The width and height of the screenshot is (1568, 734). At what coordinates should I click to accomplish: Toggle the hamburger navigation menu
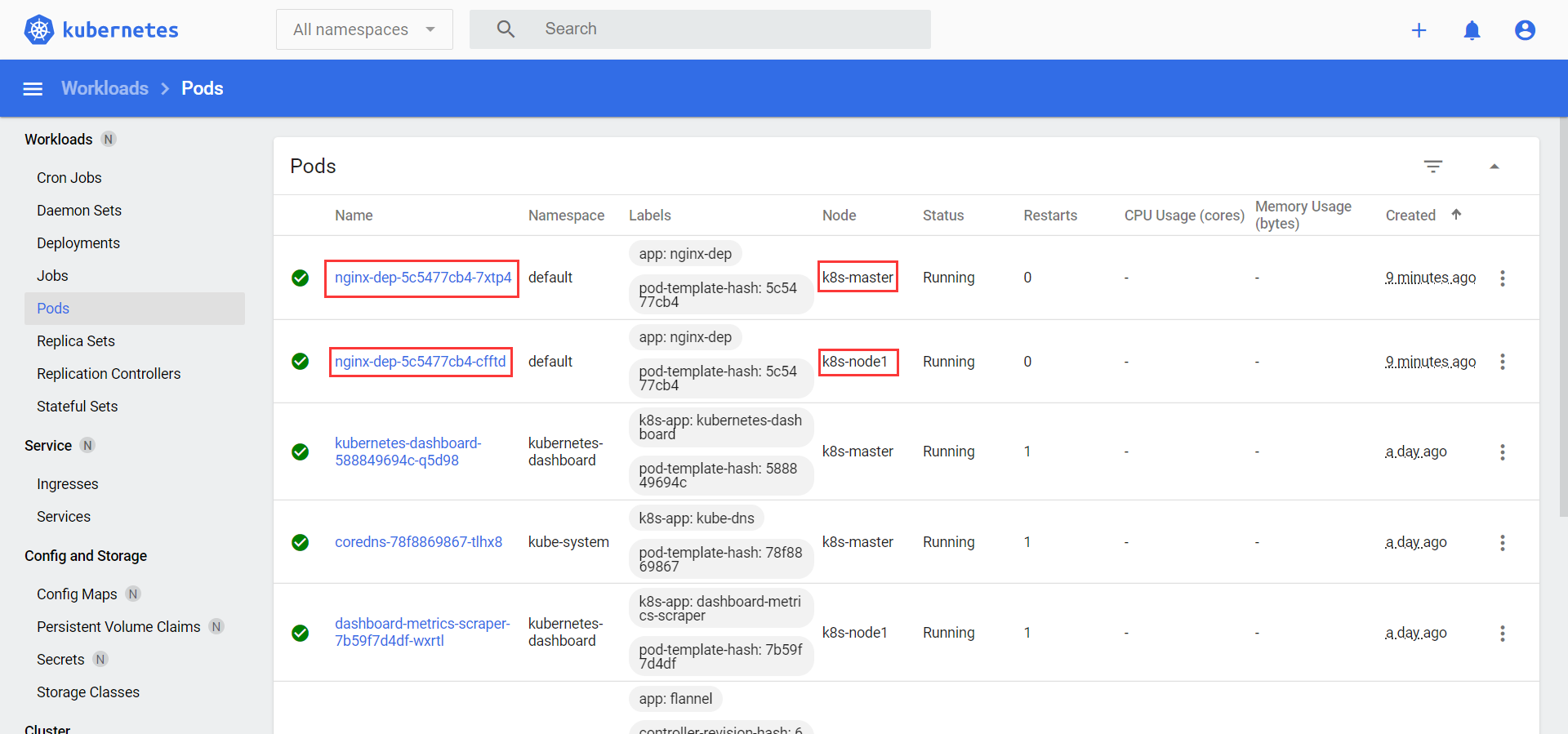(x=33, y=88)
